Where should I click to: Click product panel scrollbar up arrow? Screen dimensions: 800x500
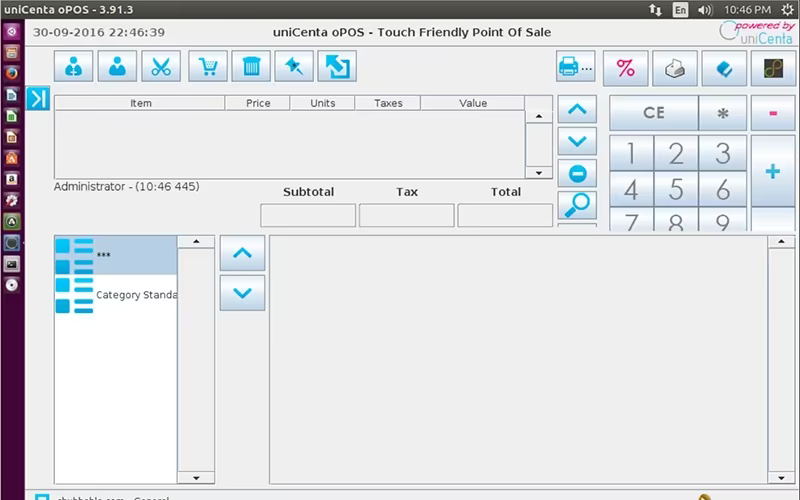click(x=781, y=241)
